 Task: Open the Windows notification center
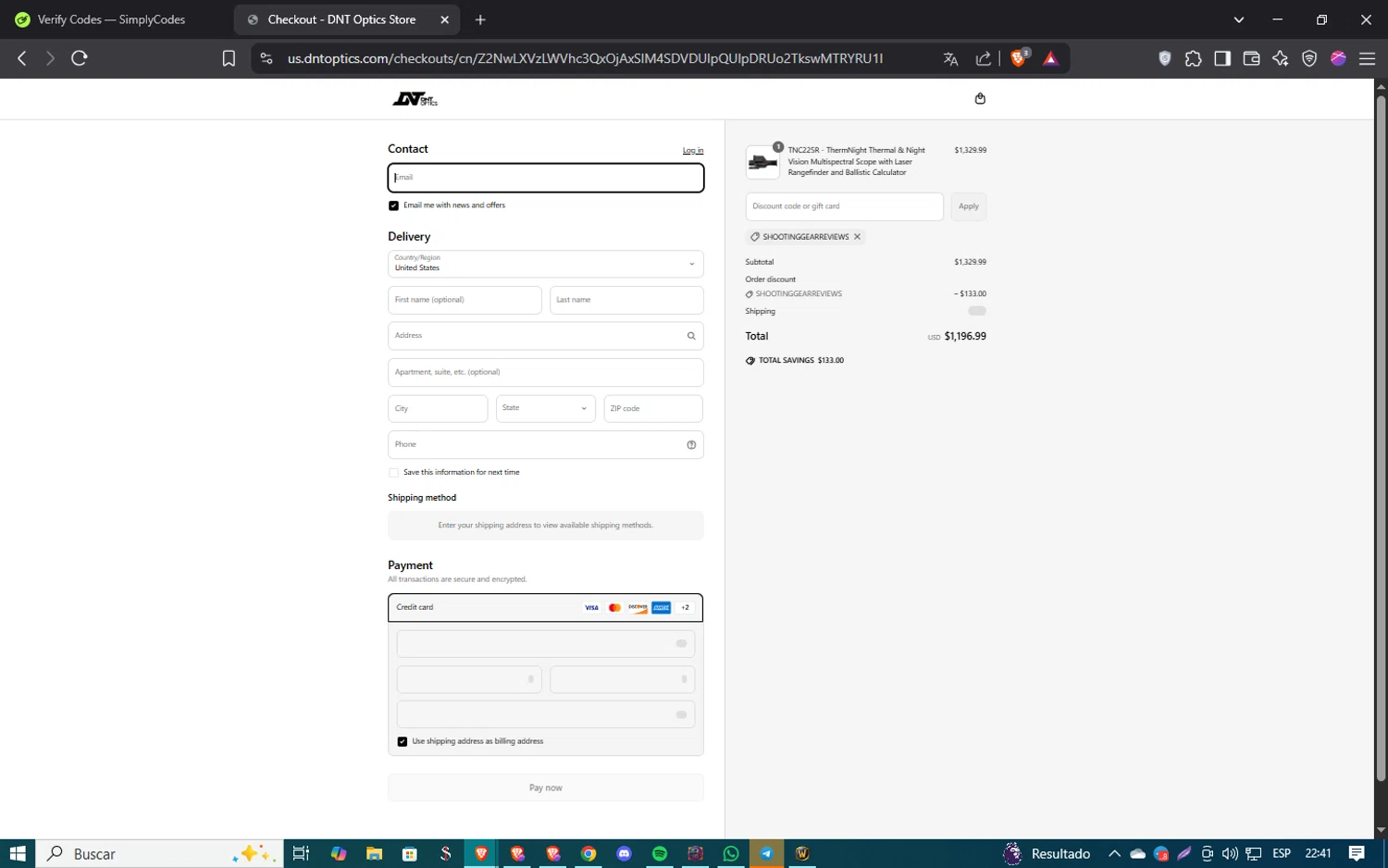(x=1357, y=853)
